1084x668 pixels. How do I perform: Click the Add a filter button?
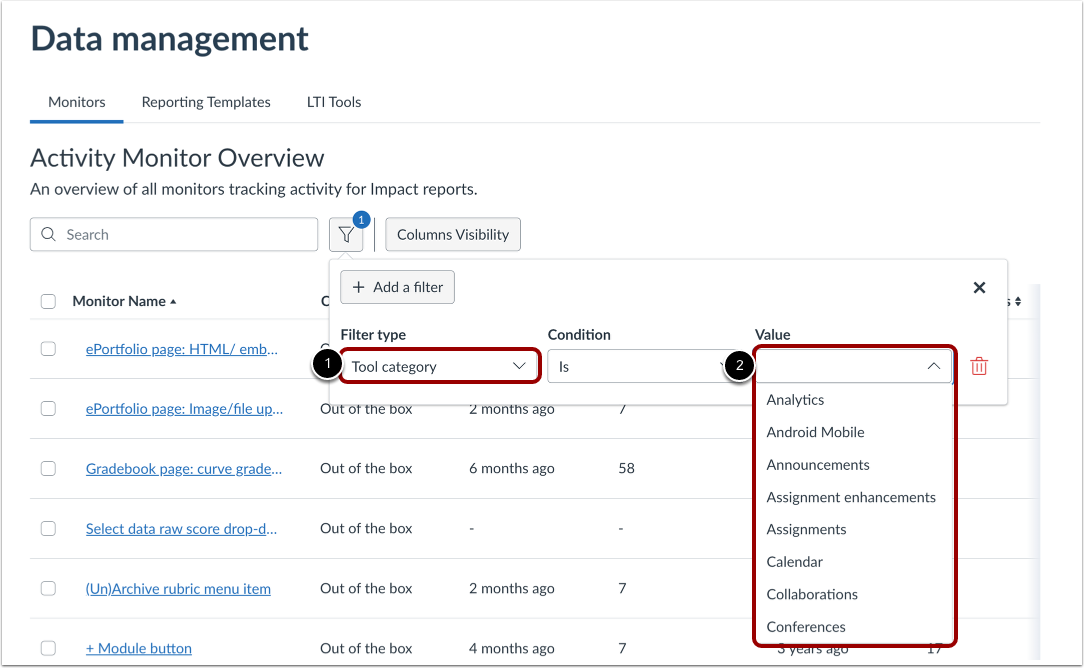(398, 287)
